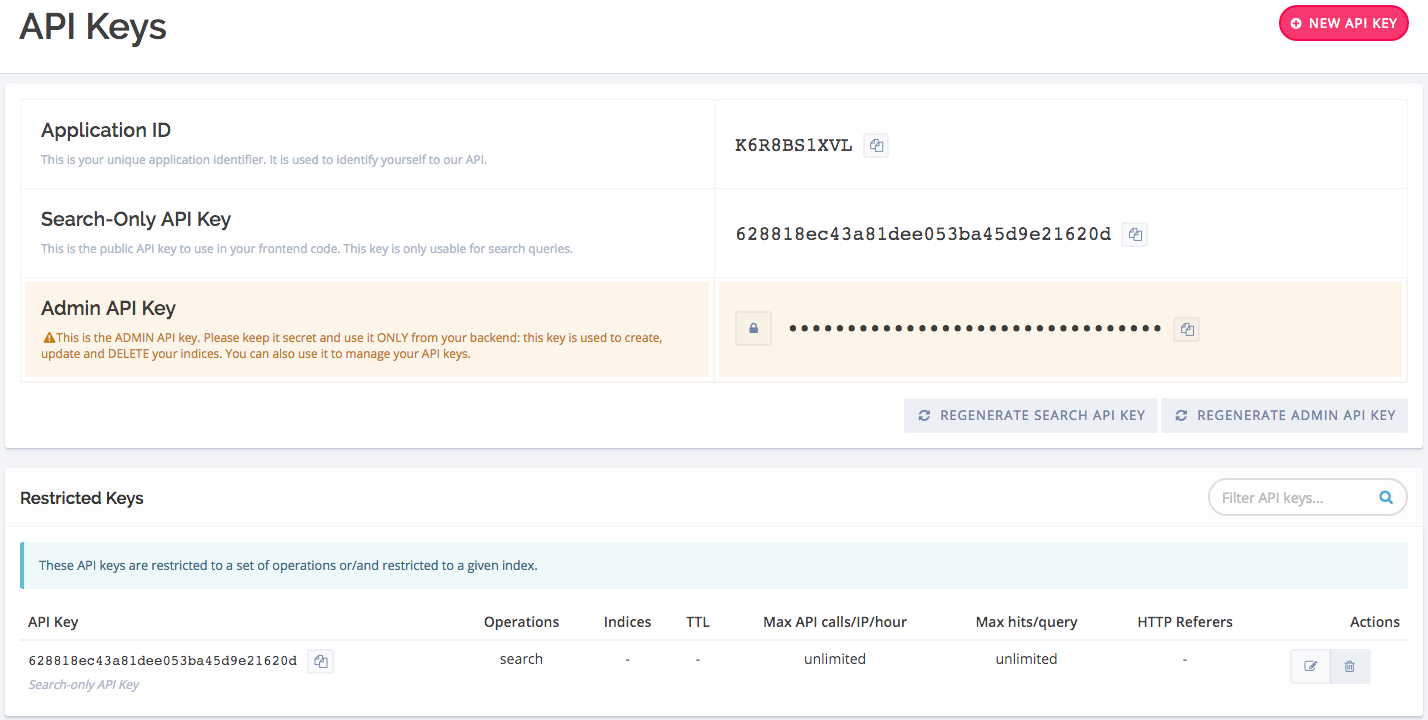Click the Max API calls/IP/hour header
Screen dimensions: 1428x720
click(x=834, y=622)
